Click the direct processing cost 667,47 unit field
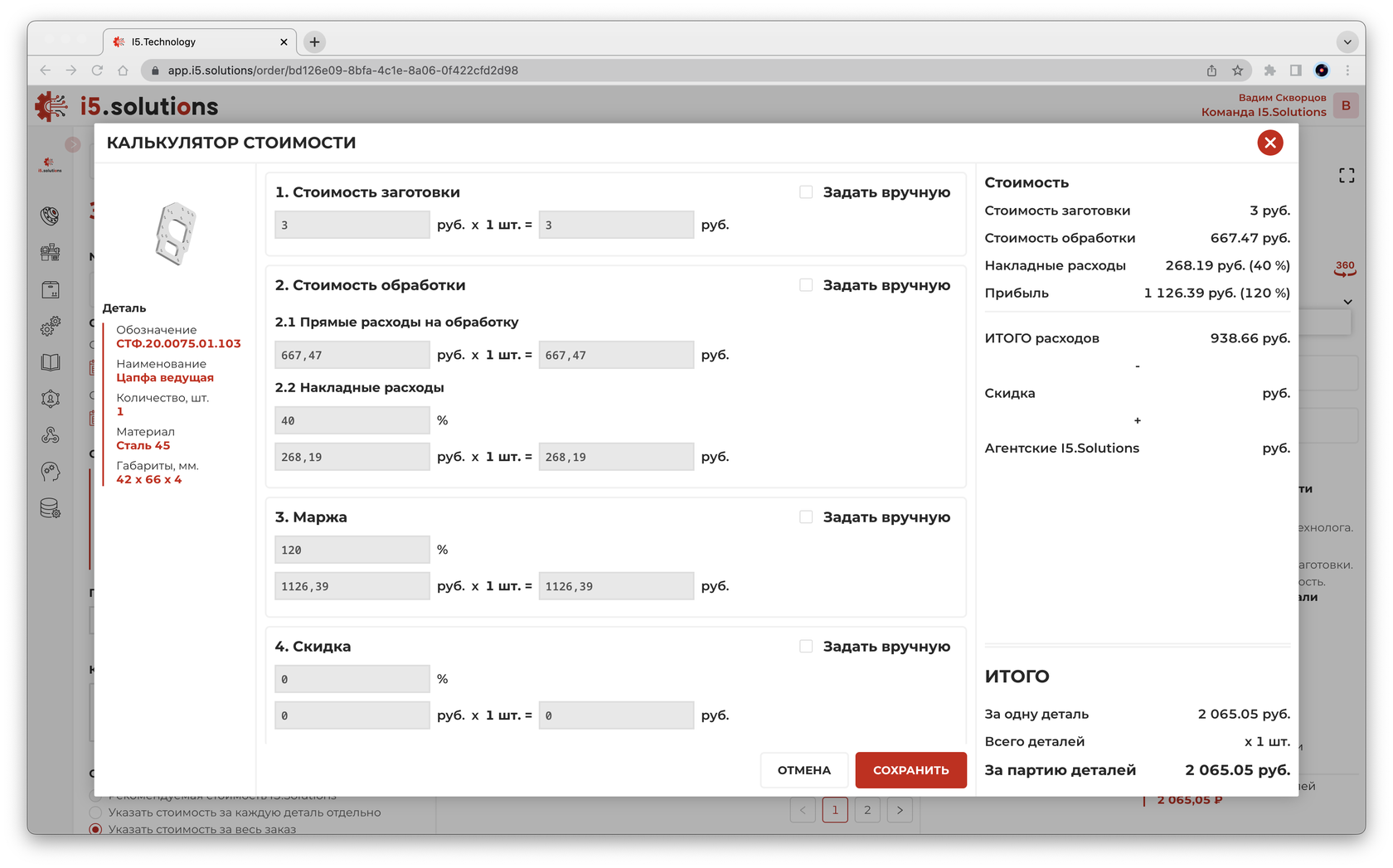 pyautogui.click(x=352, y=355)
